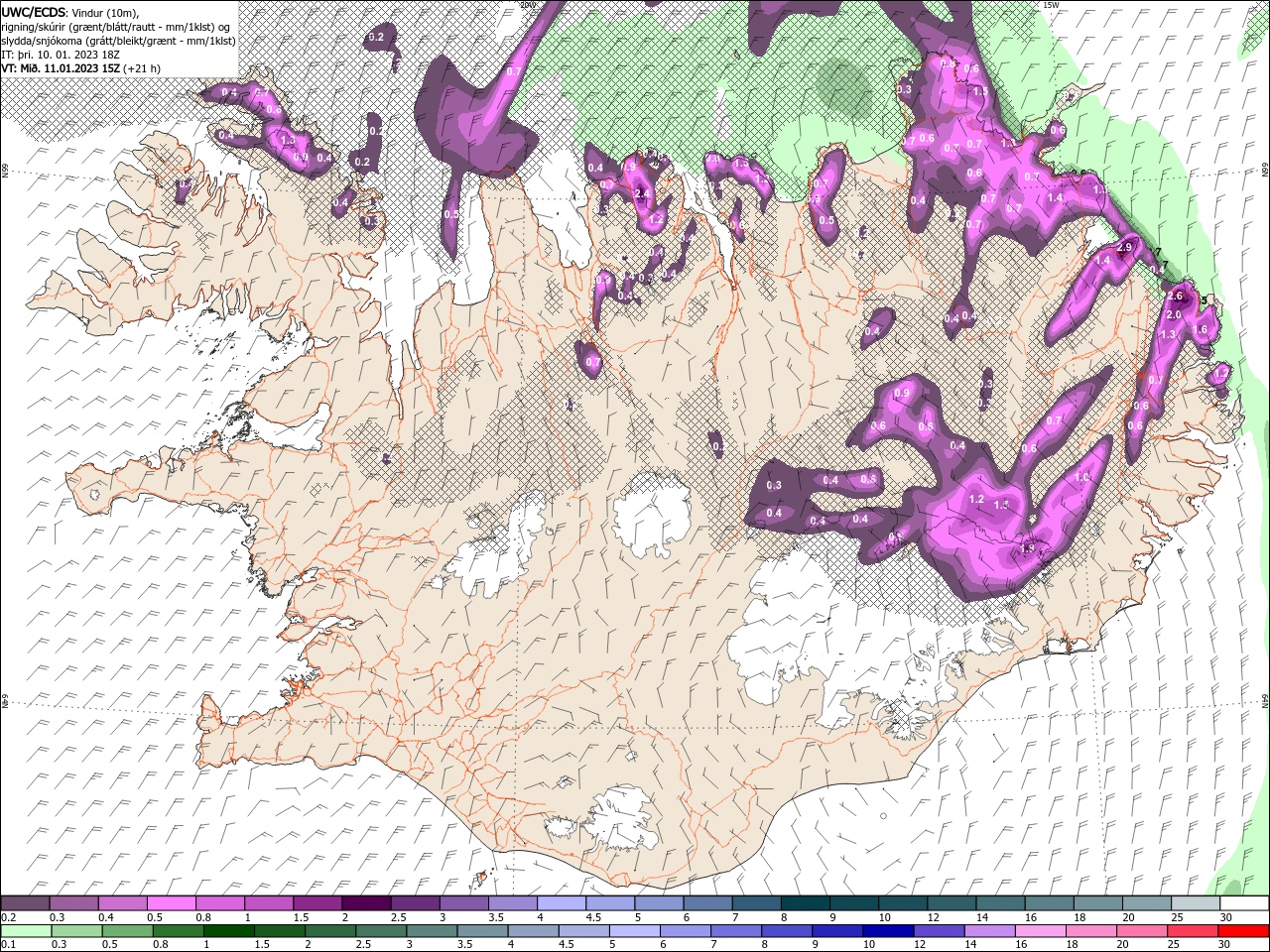Click the 2.6 precipitation value on the east coast
The width and height of the screenshot is (1270, 952).
(1176, 296)
